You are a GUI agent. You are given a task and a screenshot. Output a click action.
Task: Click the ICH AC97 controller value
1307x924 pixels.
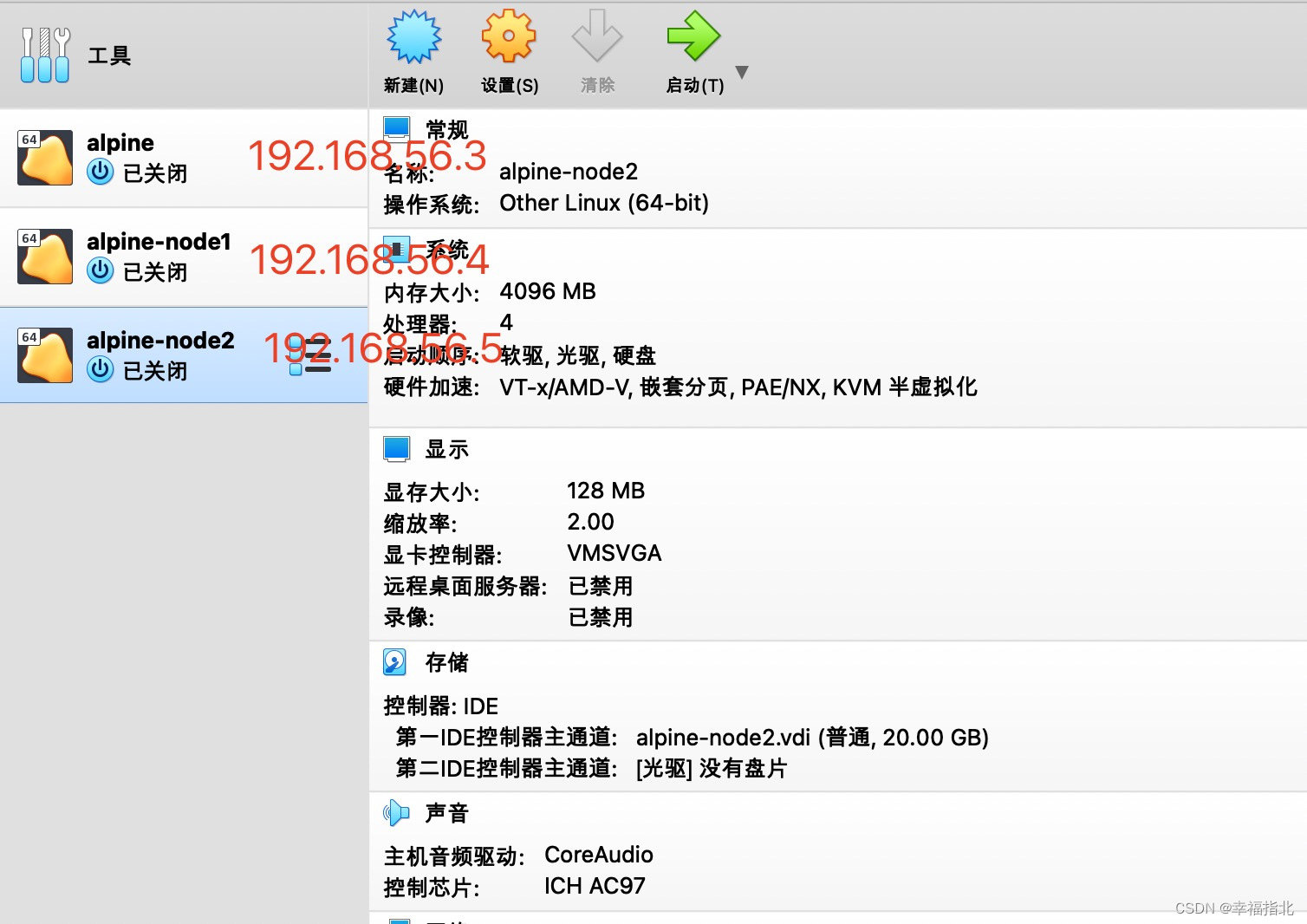(x=595, y=886)
